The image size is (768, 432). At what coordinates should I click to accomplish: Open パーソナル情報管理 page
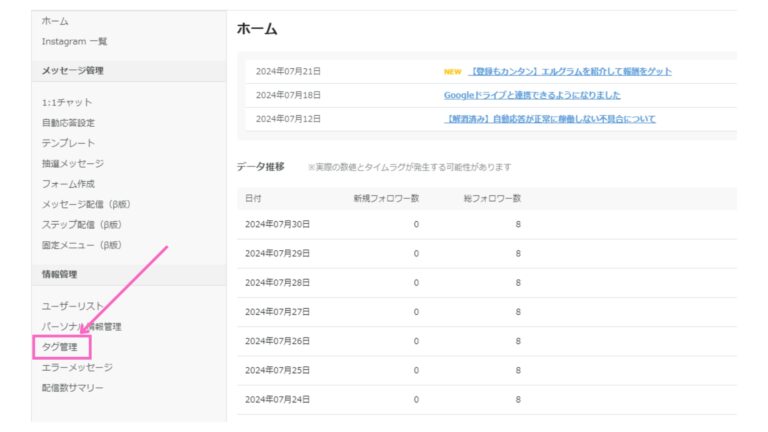(82, 326)
